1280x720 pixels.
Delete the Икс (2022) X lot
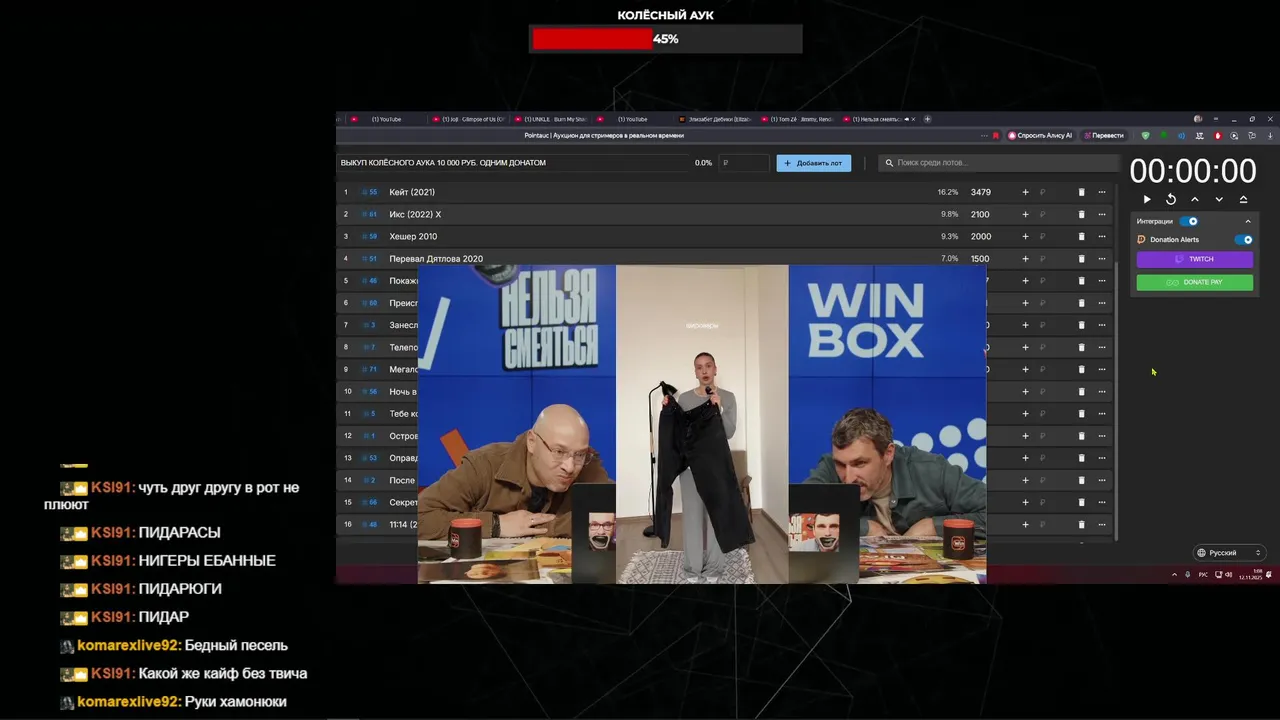tap(1081, 214)
